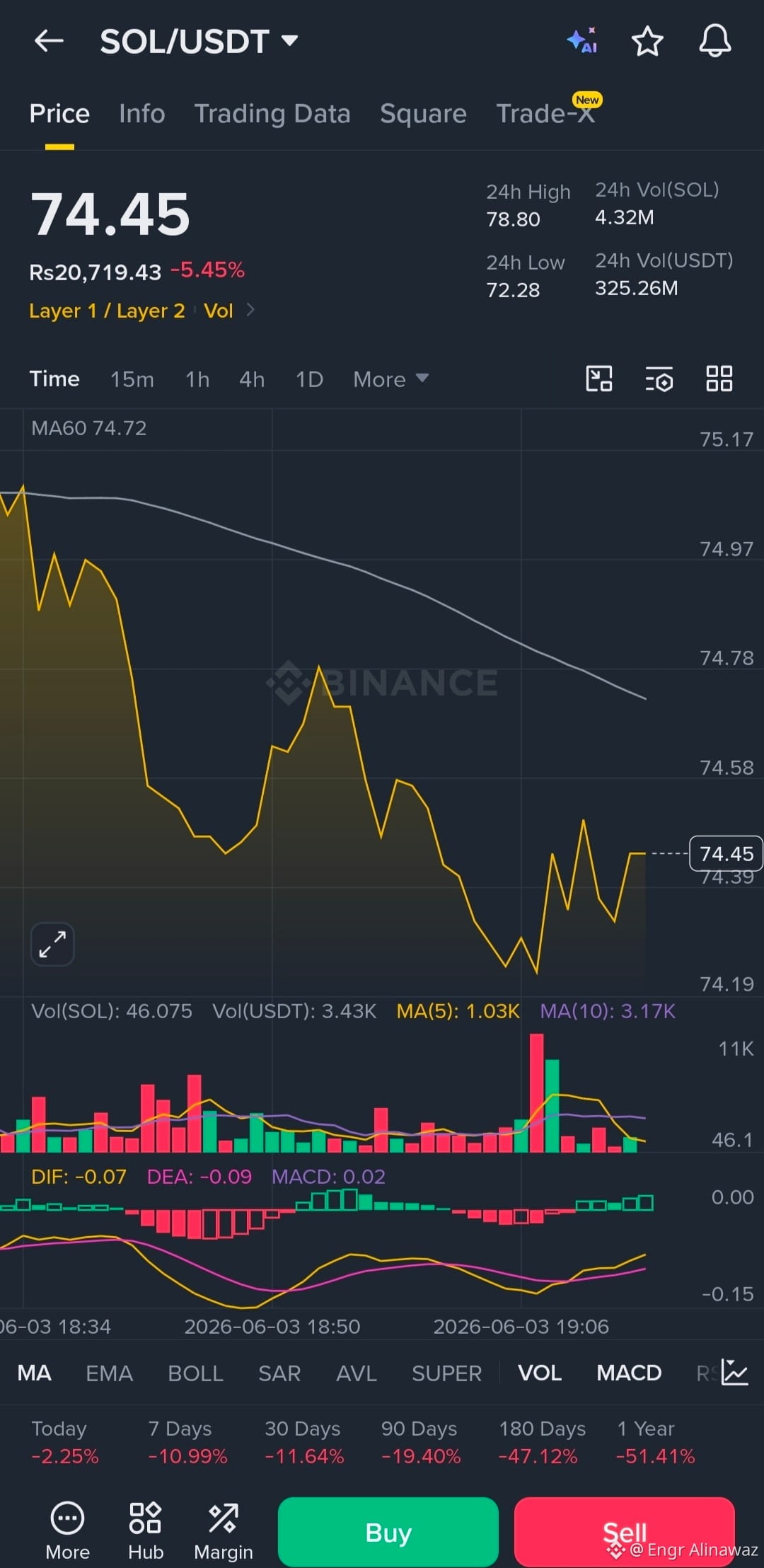Tap the MA(5): 1.03K volume label

458,1011
